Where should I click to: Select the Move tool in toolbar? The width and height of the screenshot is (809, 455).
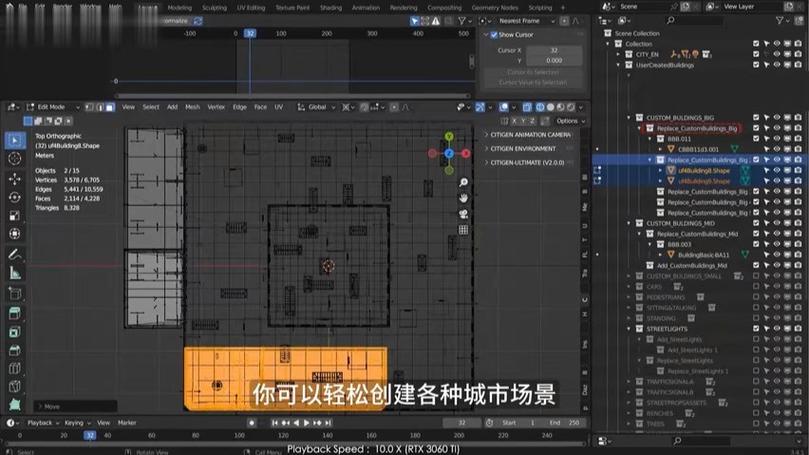pyautogui.click(x=15, y=179)
